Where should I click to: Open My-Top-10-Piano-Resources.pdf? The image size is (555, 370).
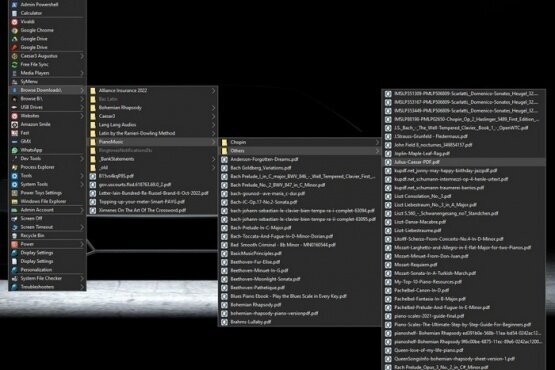[464, 282]
